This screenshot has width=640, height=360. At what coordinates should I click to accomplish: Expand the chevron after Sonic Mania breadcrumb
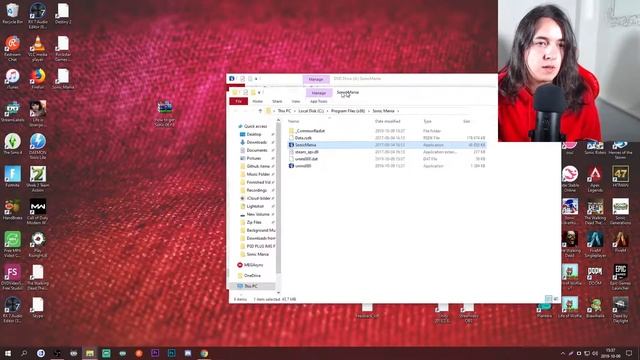(x=398, y=111)
